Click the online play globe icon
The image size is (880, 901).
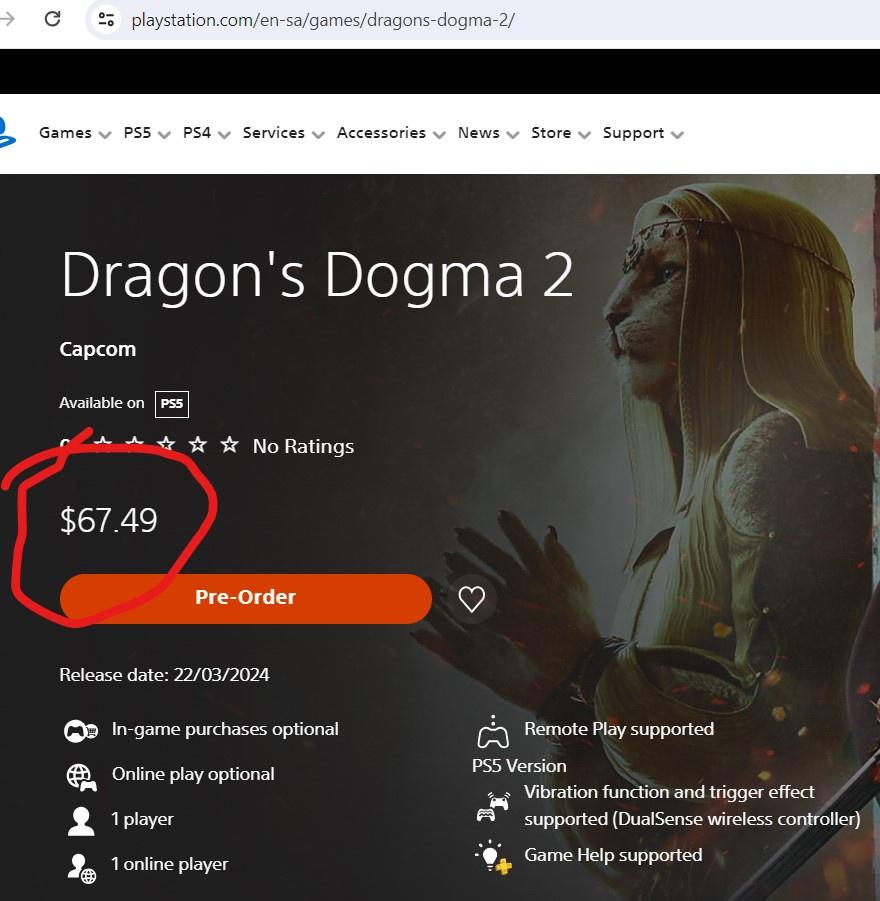(81, 777)
